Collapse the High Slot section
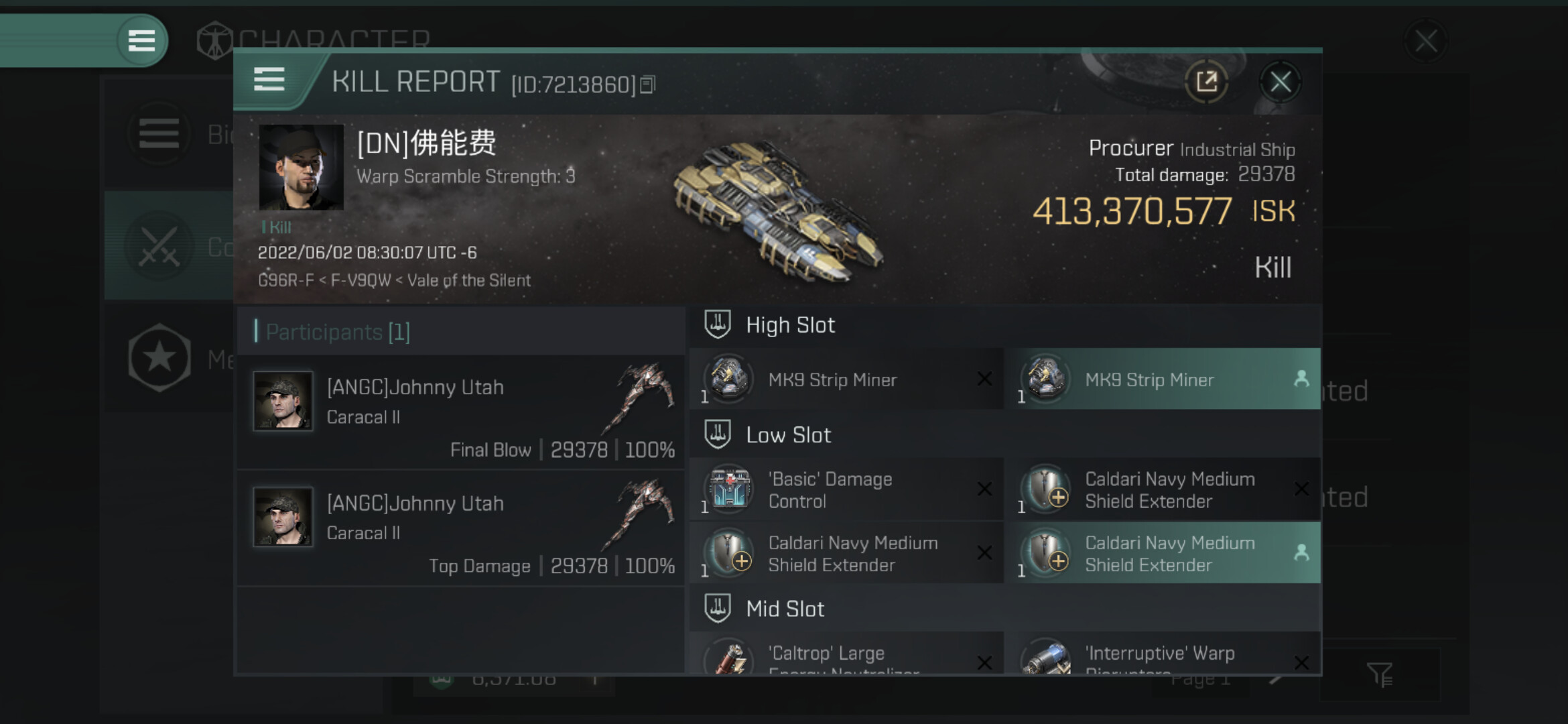 (717, 325)
